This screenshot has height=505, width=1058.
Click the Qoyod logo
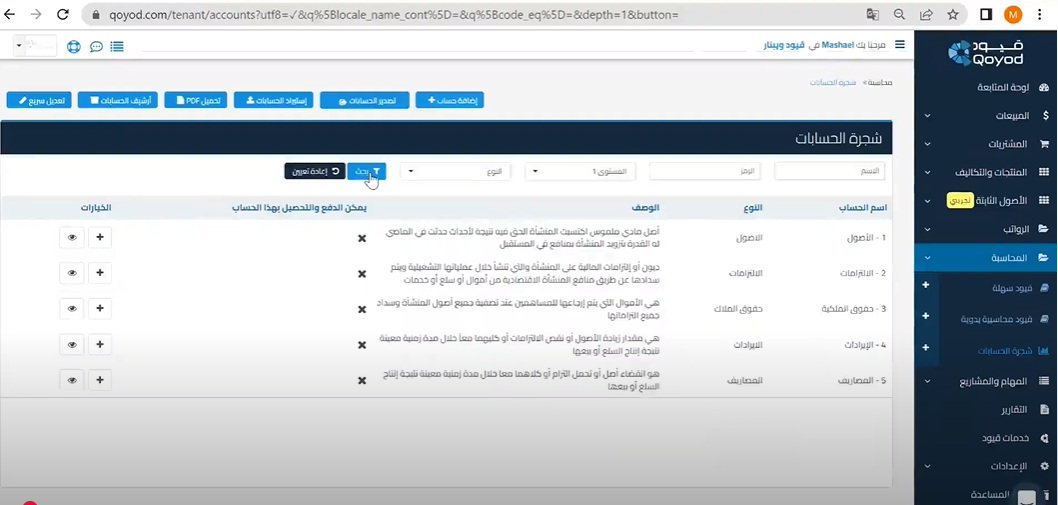(x=986, y=53)
